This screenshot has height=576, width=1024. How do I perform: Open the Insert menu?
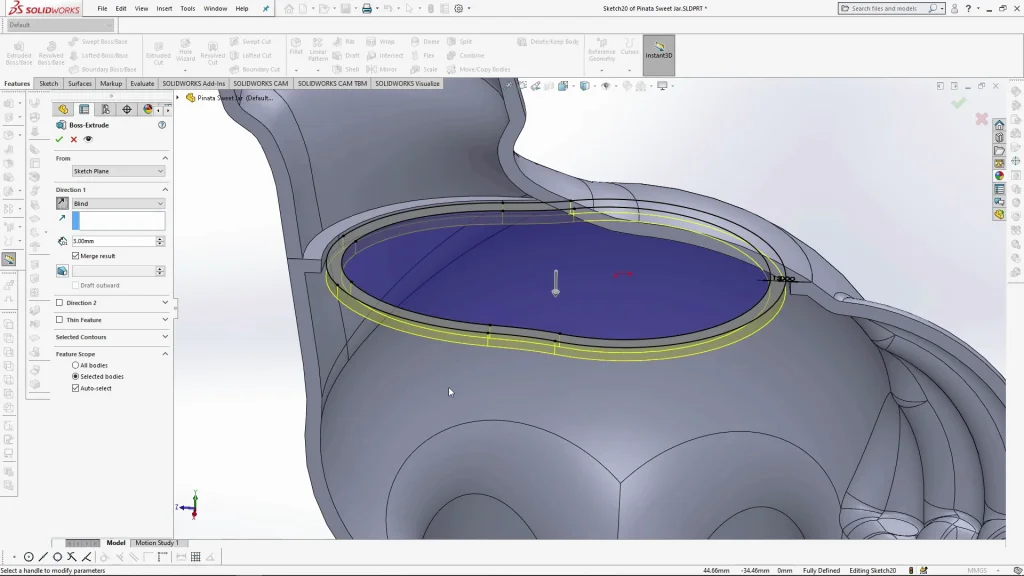[164, 8]
